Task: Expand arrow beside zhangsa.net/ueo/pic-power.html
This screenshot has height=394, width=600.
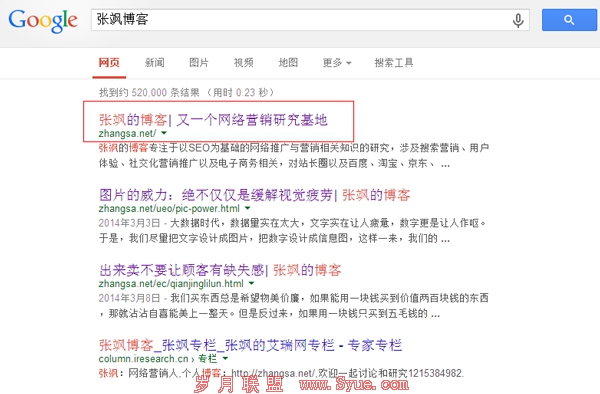Action: coord(248,208)
